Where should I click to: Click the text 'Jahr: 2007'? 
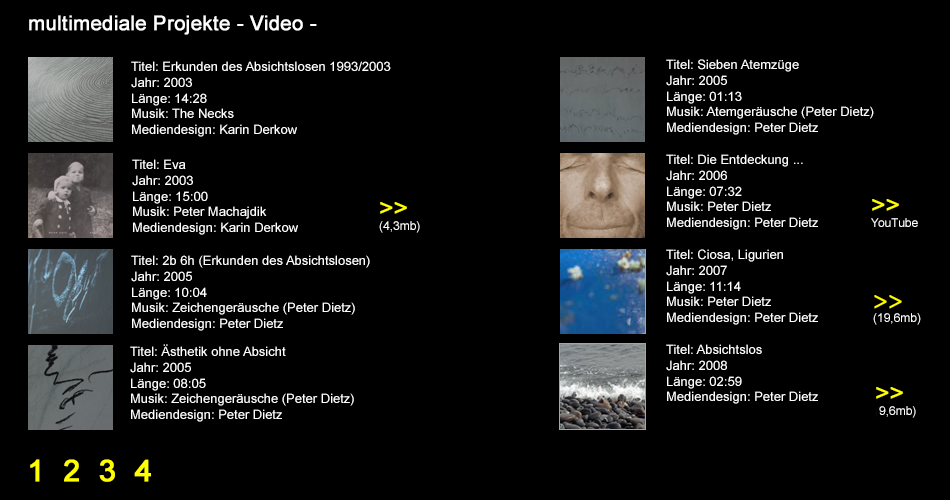click(697, 271)
